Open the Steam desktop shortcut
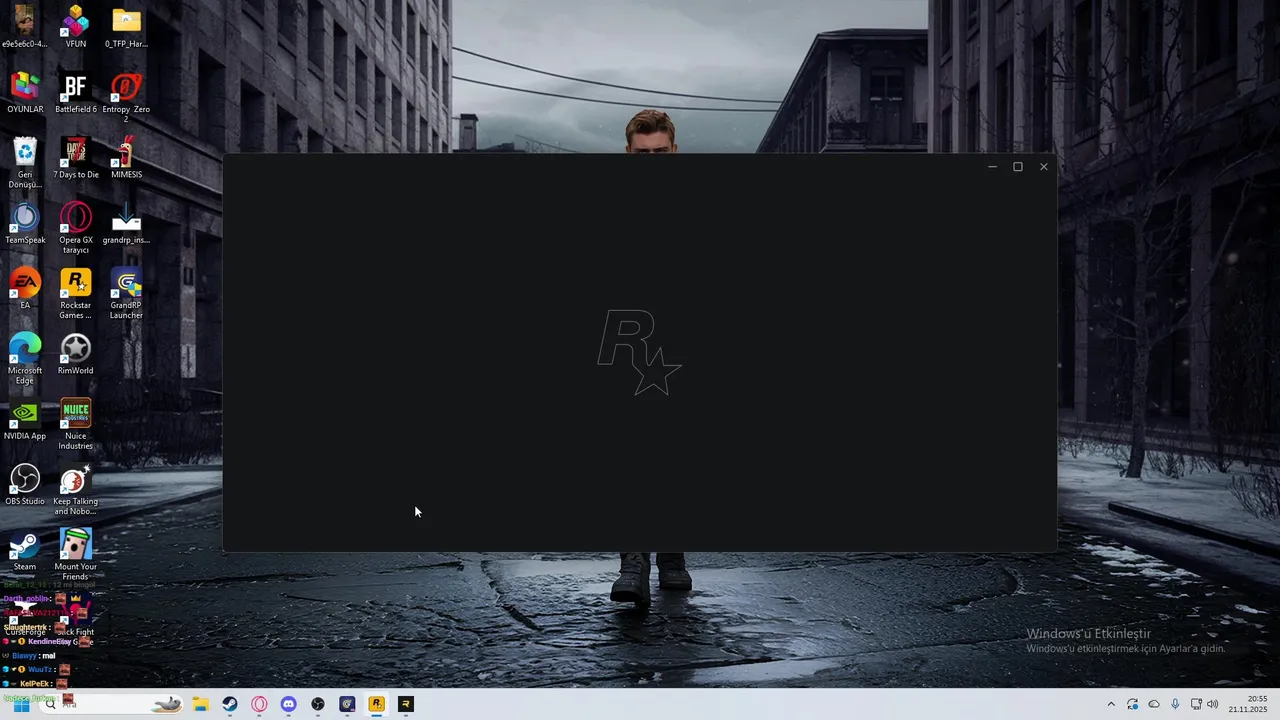Viewport: 1280px width, 720px height. (x=25, y=550)
